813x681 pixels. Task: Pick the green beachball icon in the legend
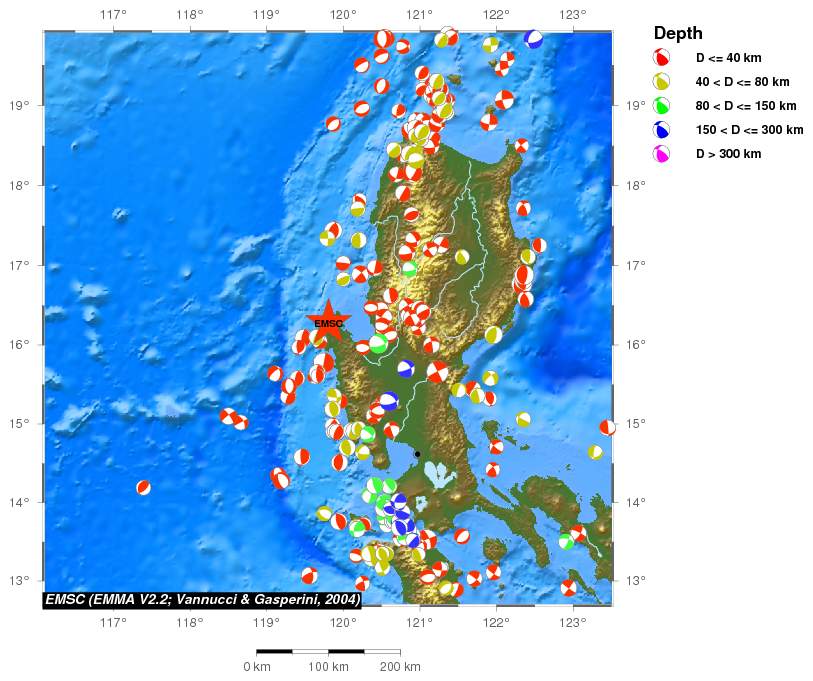click(x=661, y=106)
